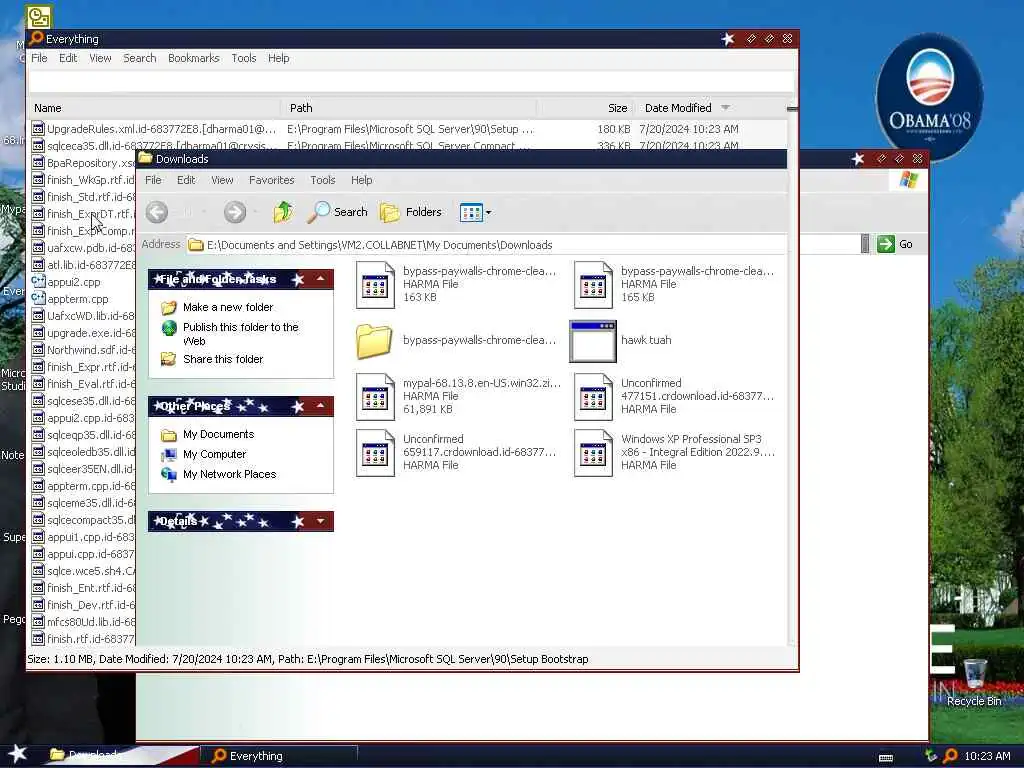Click Share this folder link

tap(223, 359)
